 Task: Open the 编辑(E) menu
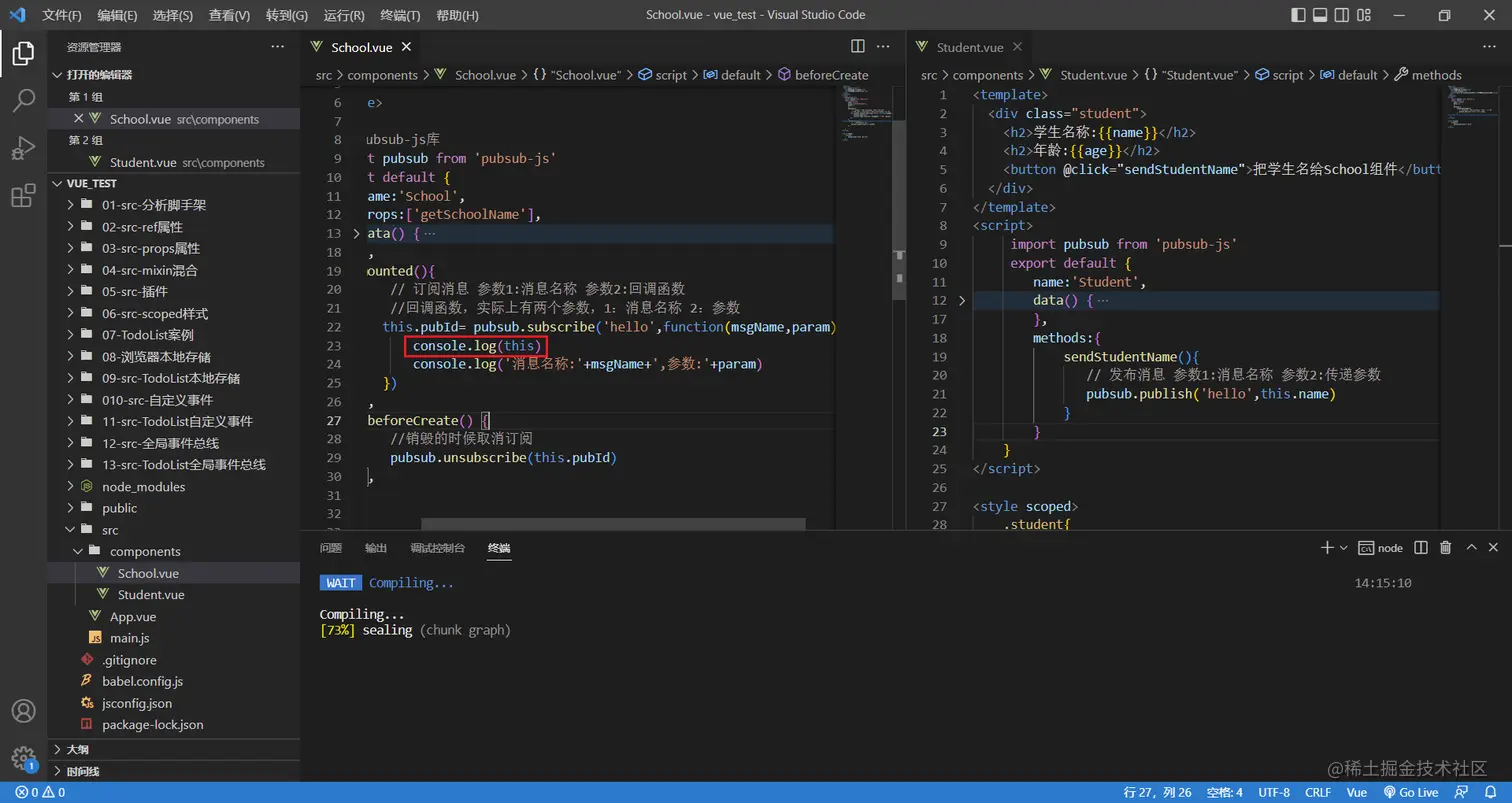(118, 15)
